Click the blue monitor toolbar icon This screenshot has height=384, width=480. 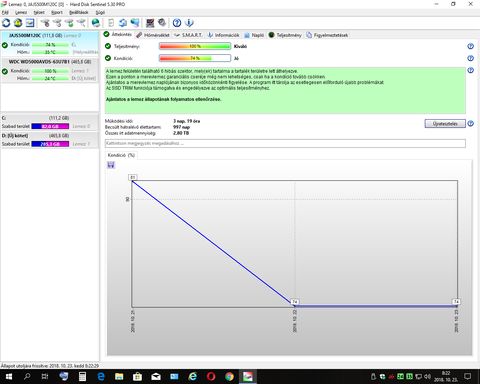click(135, 23)
